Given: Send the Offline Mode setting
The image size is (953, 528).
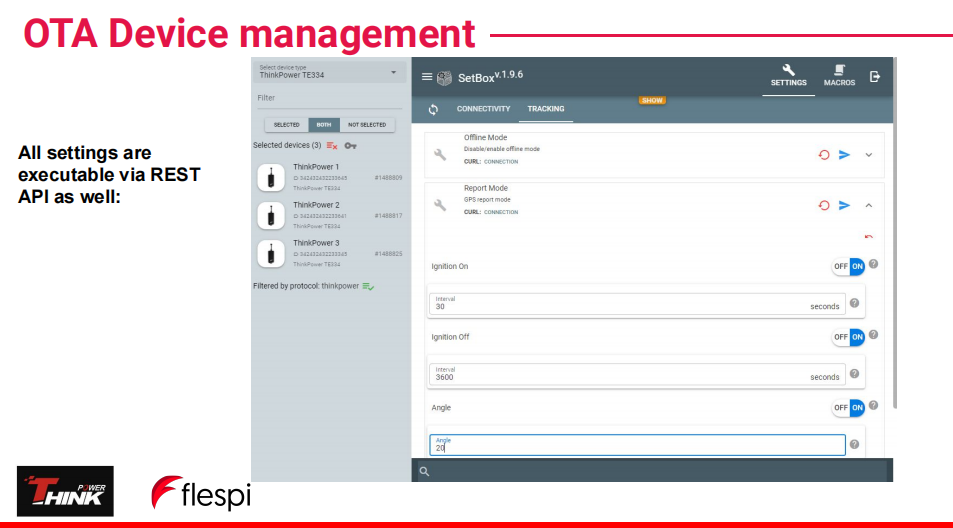Looking at the screenshot, I should (845, 155).
